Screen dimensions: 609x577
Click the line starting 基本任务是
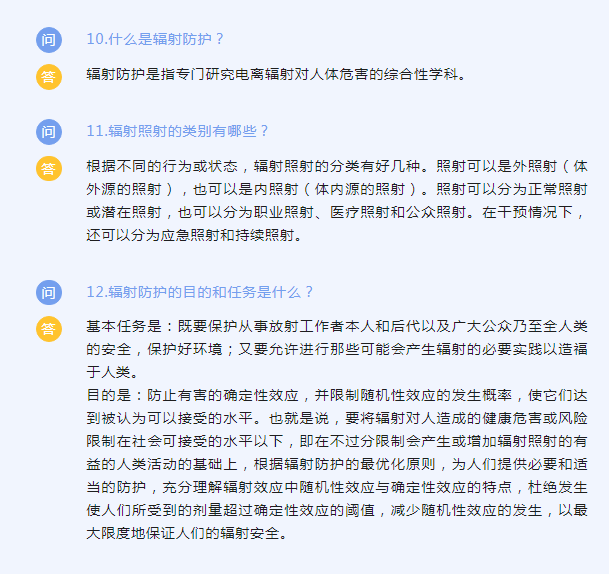pyautogui.click(x=337, y=326)
